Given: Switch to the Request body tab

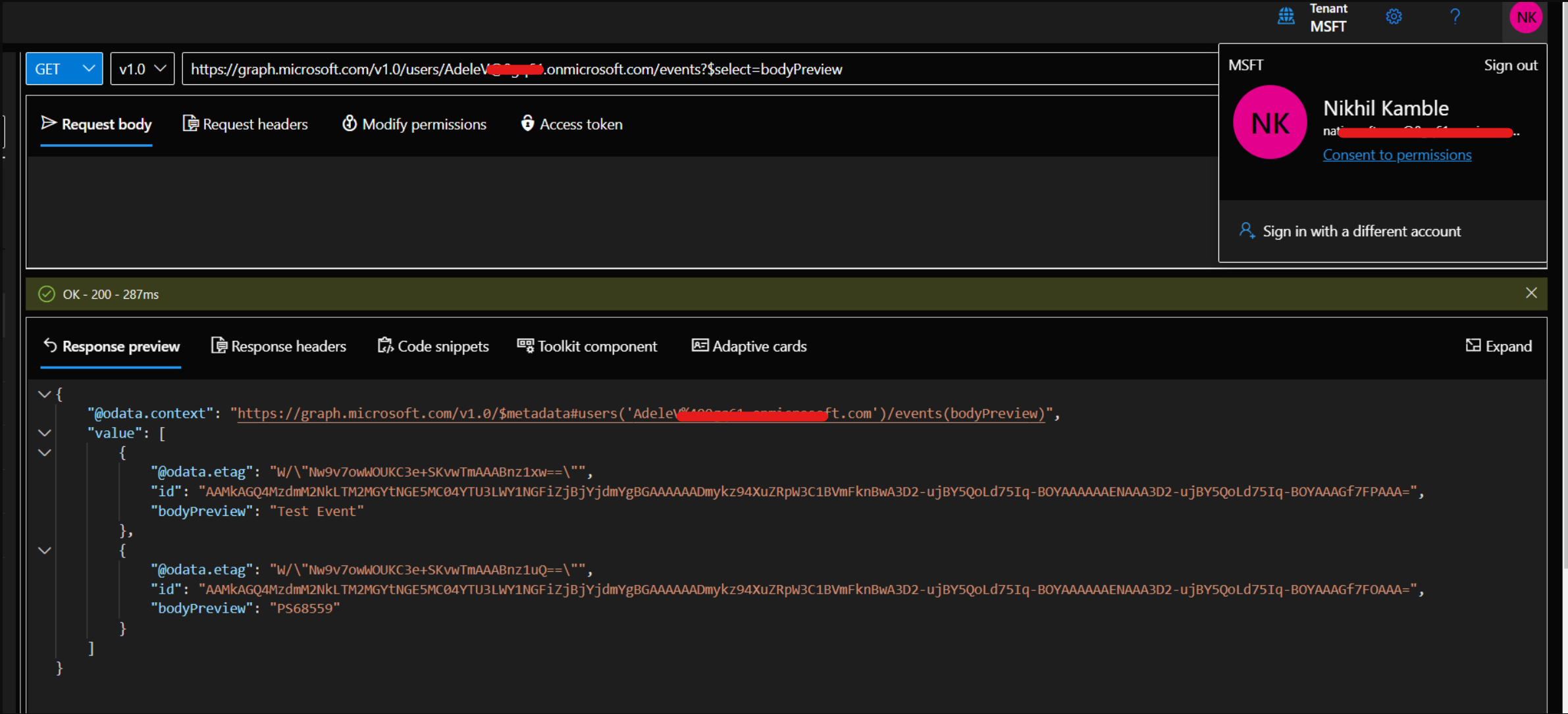Looking at the screenshot, I should coord(96,124).
